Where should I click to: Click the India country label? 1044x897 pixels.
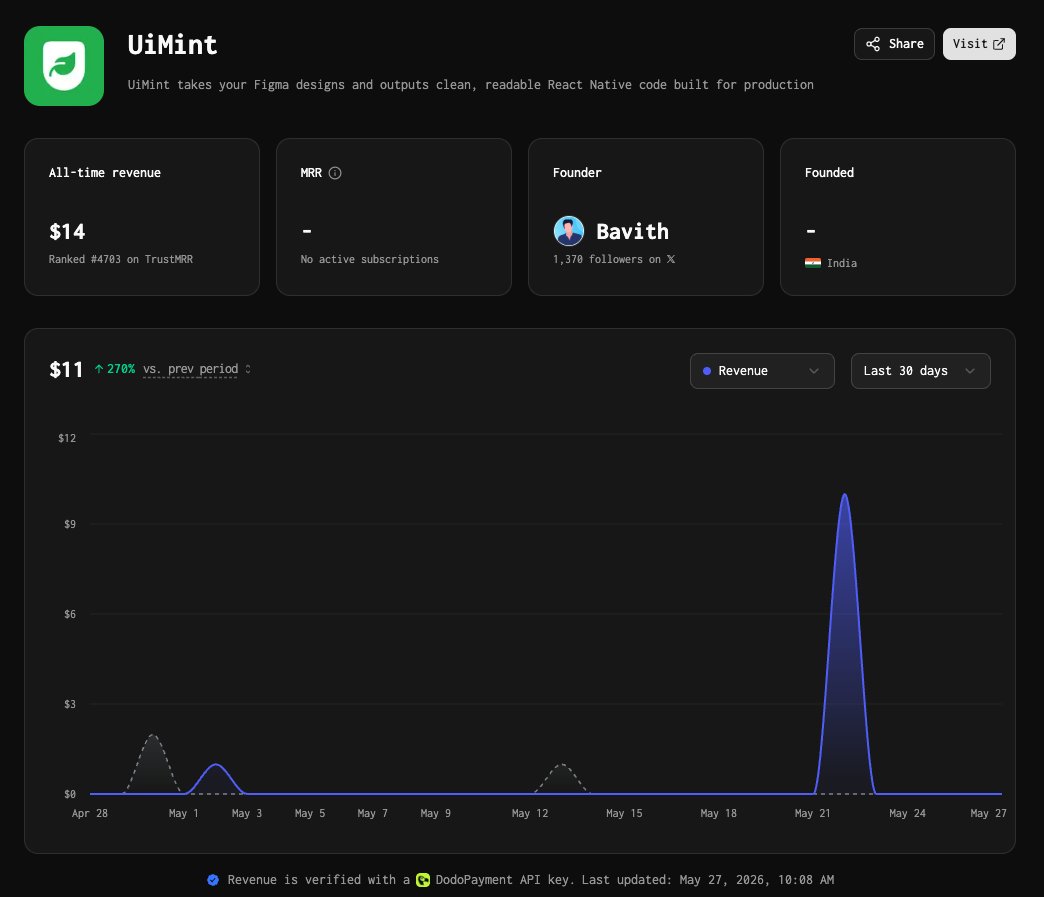[x=842, y=263]
